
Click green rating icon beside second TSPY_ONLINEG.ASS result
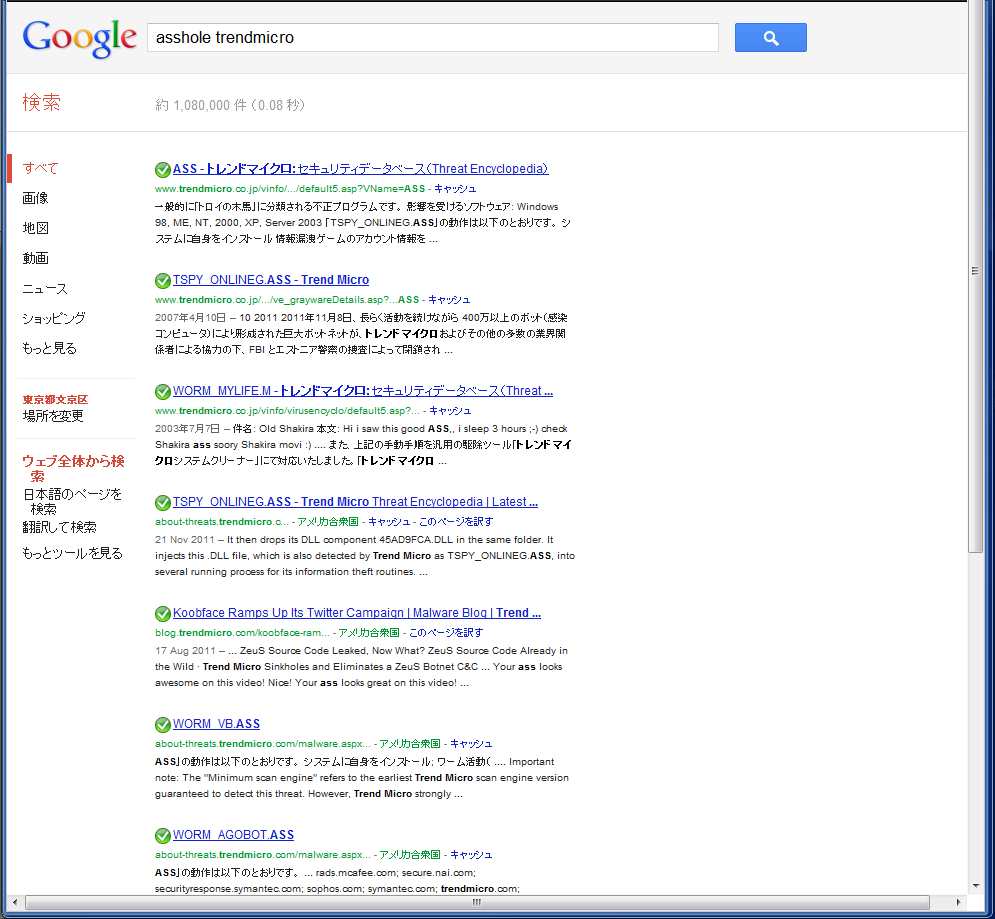(163, 502)
